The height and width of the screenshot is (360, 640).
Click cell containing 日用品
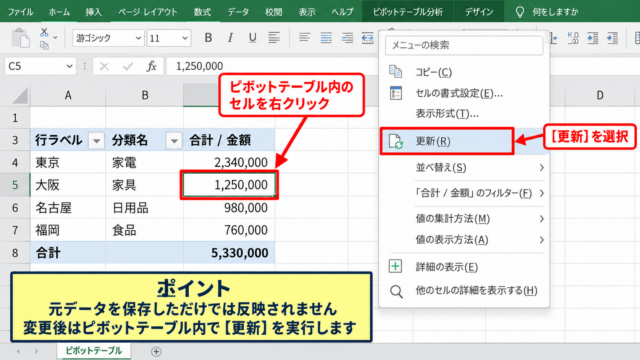click(x=144, y=208)
